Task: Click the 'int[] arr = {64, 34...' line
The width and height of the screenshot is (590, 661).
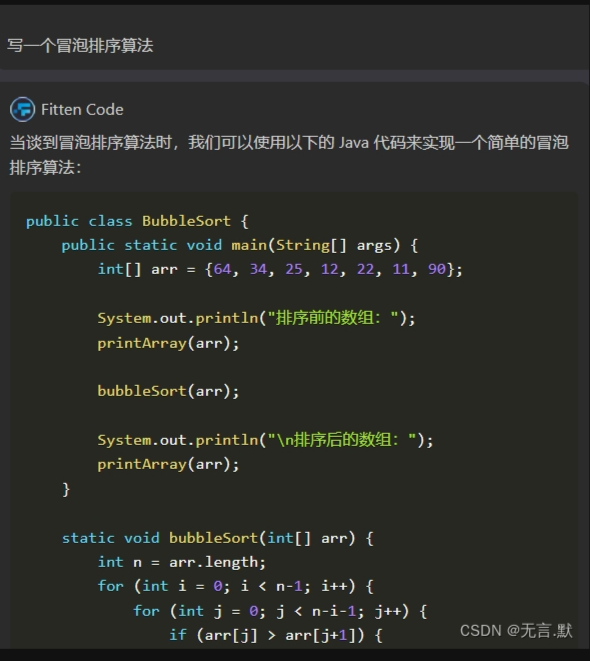Action: pos(280,269)
